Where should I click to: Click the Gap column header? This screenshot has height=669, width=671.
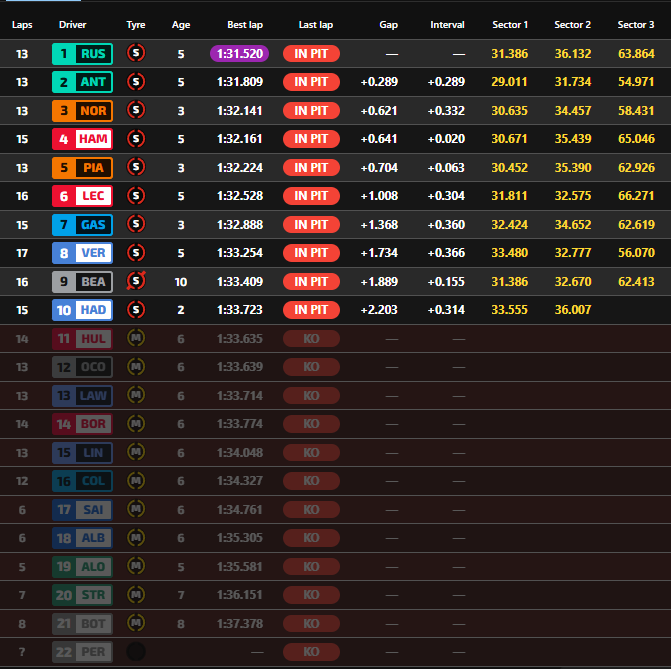point(389,24)
